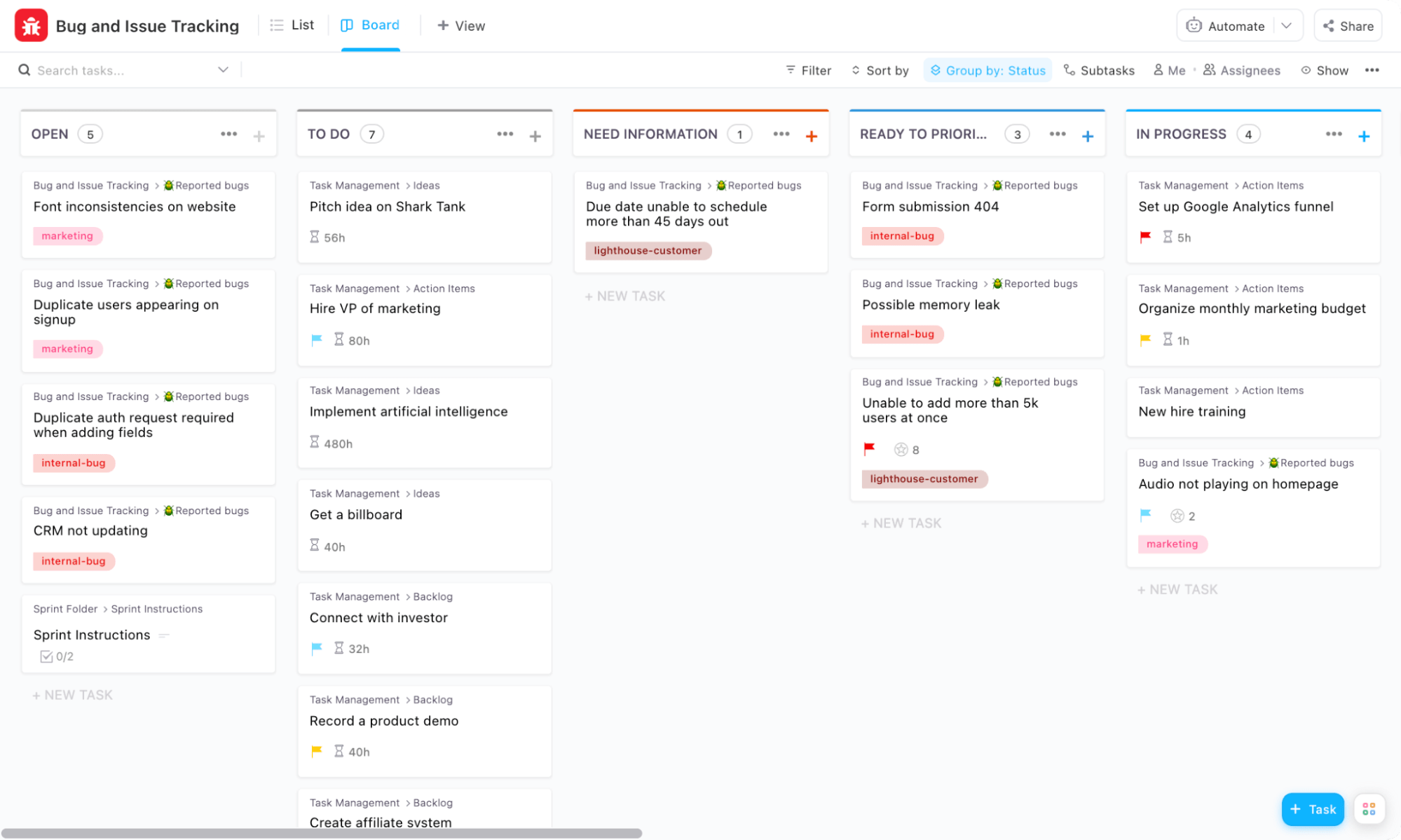Click the Share button to share board
This screenshot has height=840, width=1401.
point(1349,26)
